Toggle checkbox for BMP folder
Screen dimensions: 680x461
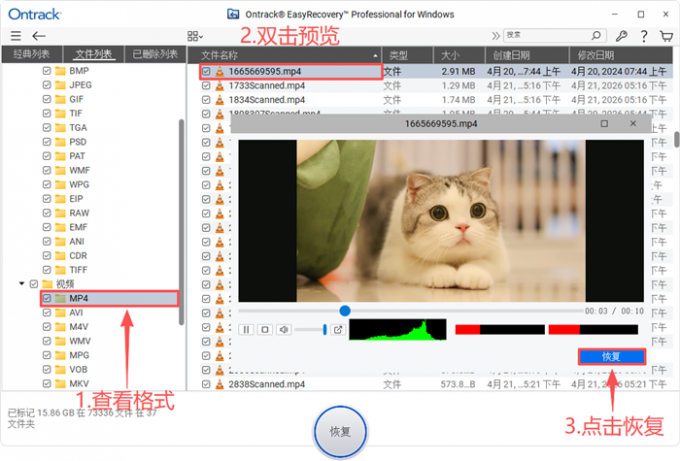point(47,71)
